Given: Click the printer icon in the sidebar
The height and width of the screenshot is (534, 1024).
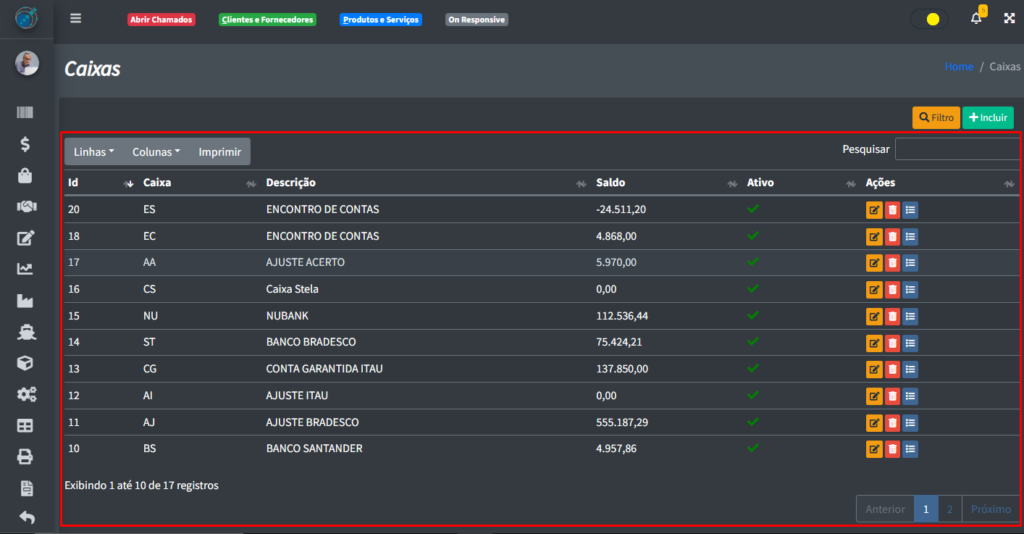Looking at the screenshot, I should pos(26,457).
